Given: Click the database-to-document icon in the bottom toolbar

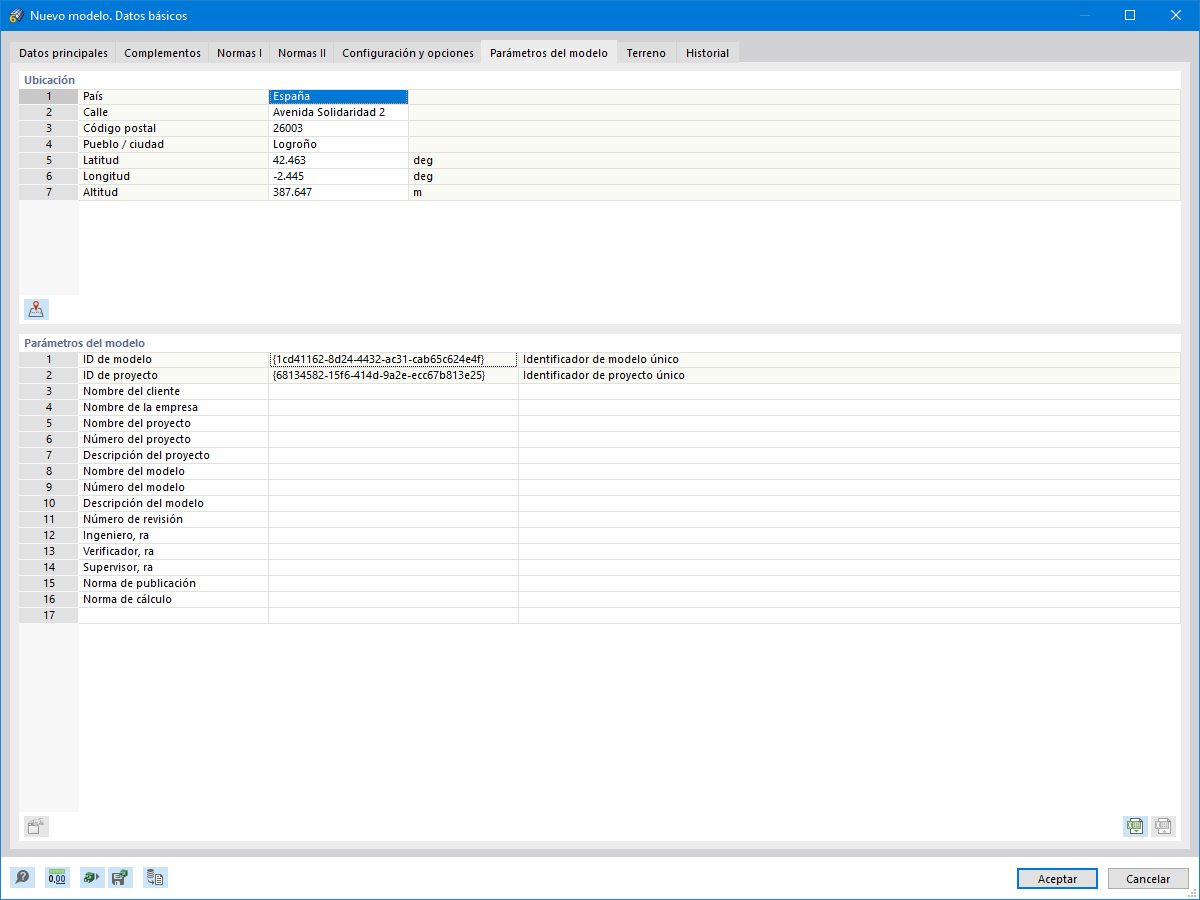Looking at the screenshot, I should [156, 878].
